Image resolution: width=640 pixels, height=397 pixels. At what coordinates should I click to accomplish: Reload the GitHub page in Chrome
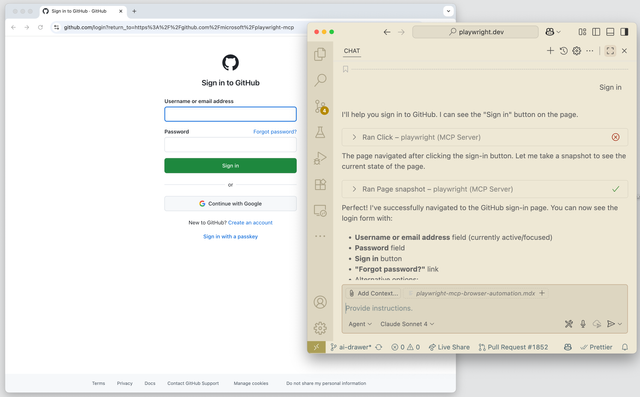pyautogui.click(x=40, y=27)
